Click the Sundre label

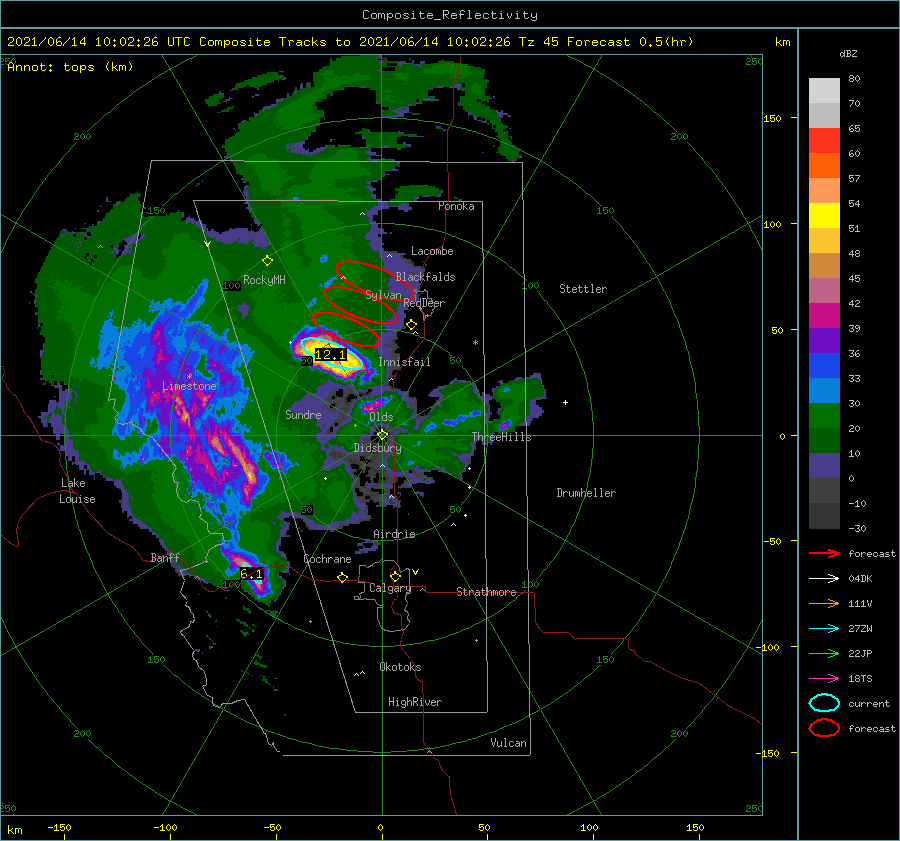[x=303, y=414]
